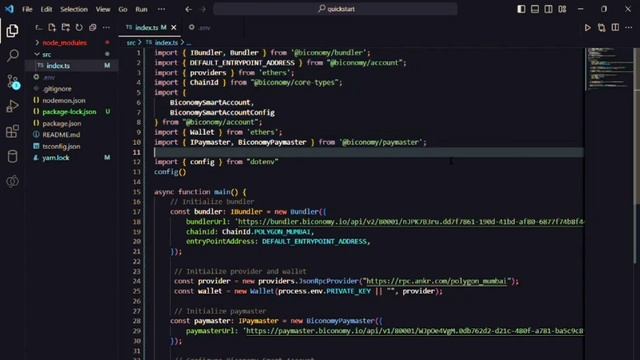The image size is (640, 360).
Task: Open editor more actions ellipsis
Action: pos(629,27)
